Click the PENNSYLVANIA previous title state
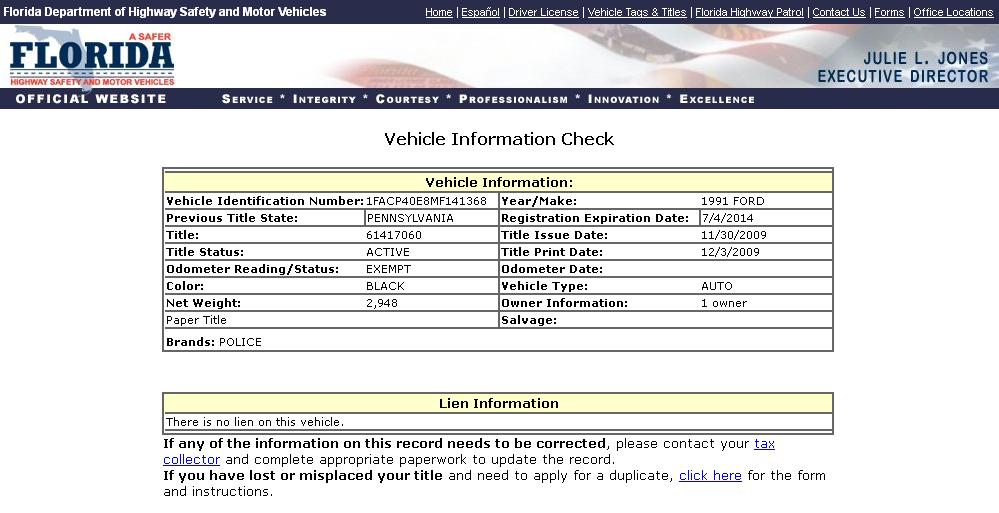 pos(410,218)
